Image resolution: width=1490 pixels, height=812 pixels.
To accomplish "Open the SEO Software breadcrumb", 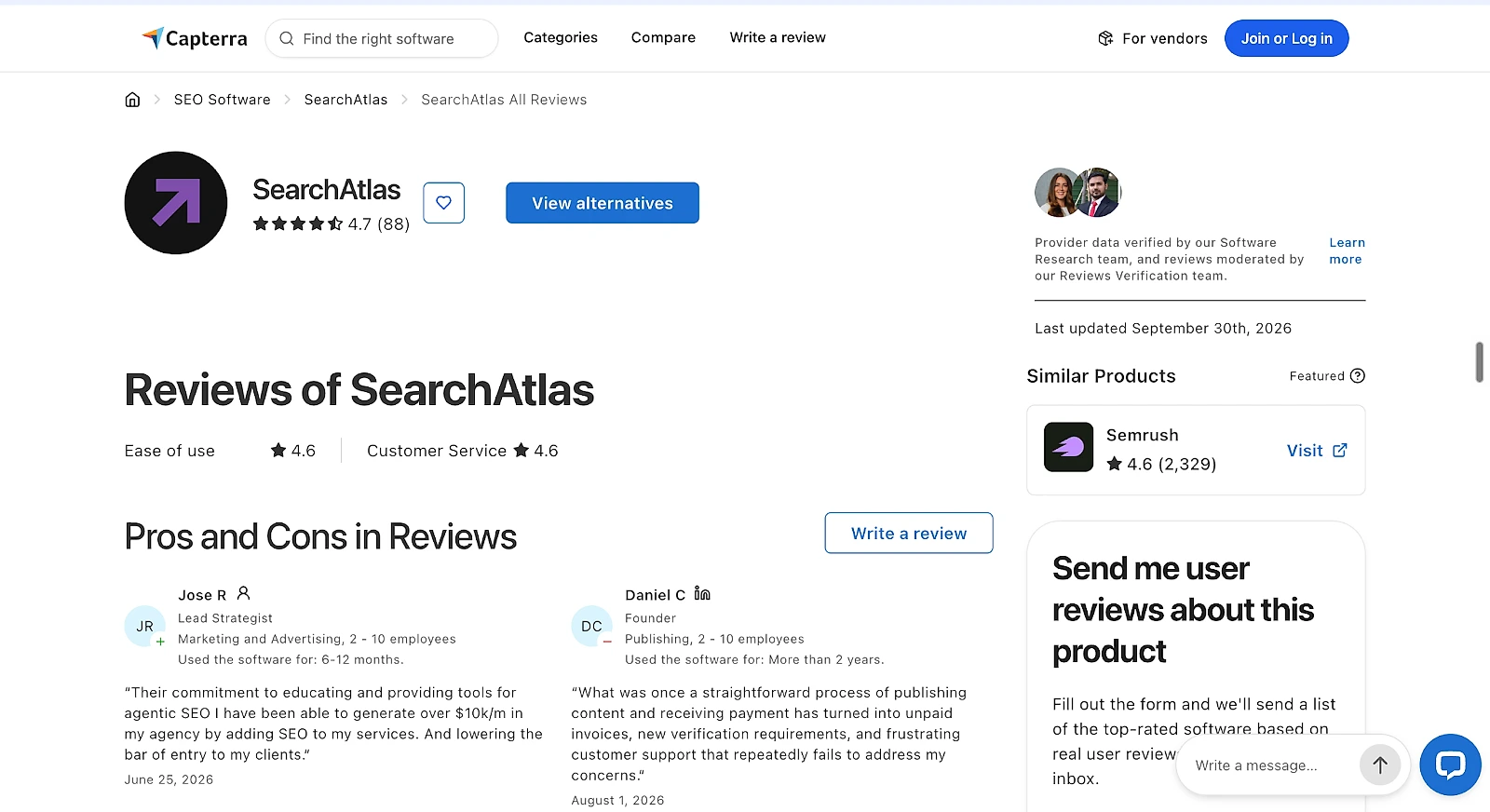I will [222, 100].
